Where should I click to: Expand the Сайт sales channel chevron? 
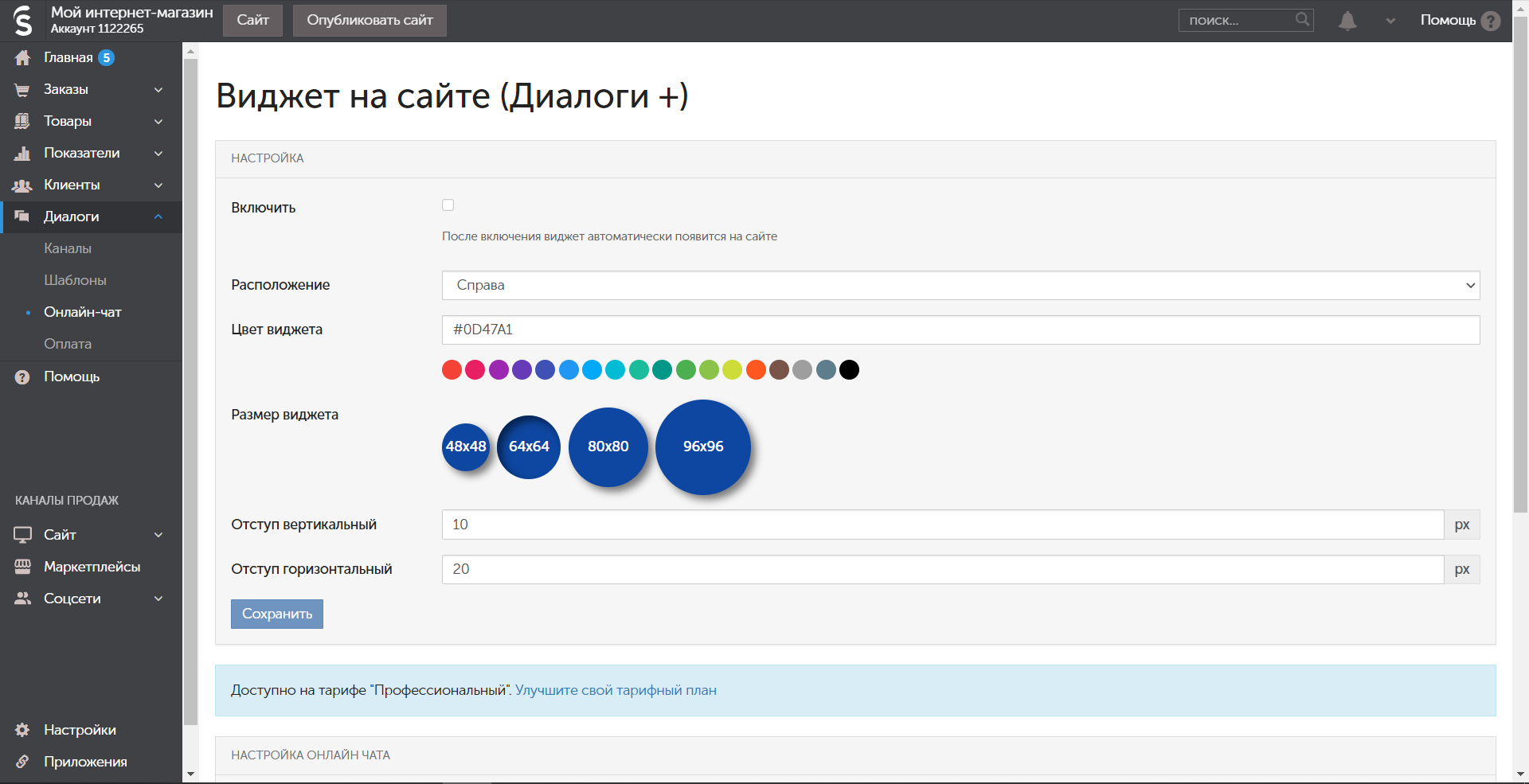[x=158, y=535]
